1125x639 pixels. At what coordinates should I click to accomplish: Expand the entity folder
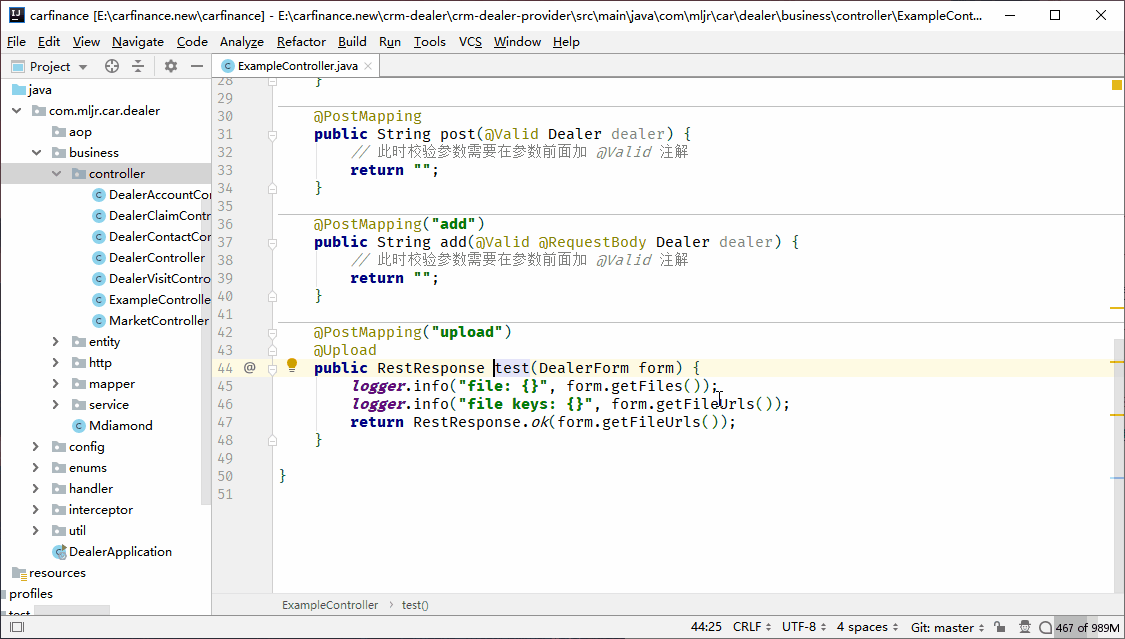(56, 342)
